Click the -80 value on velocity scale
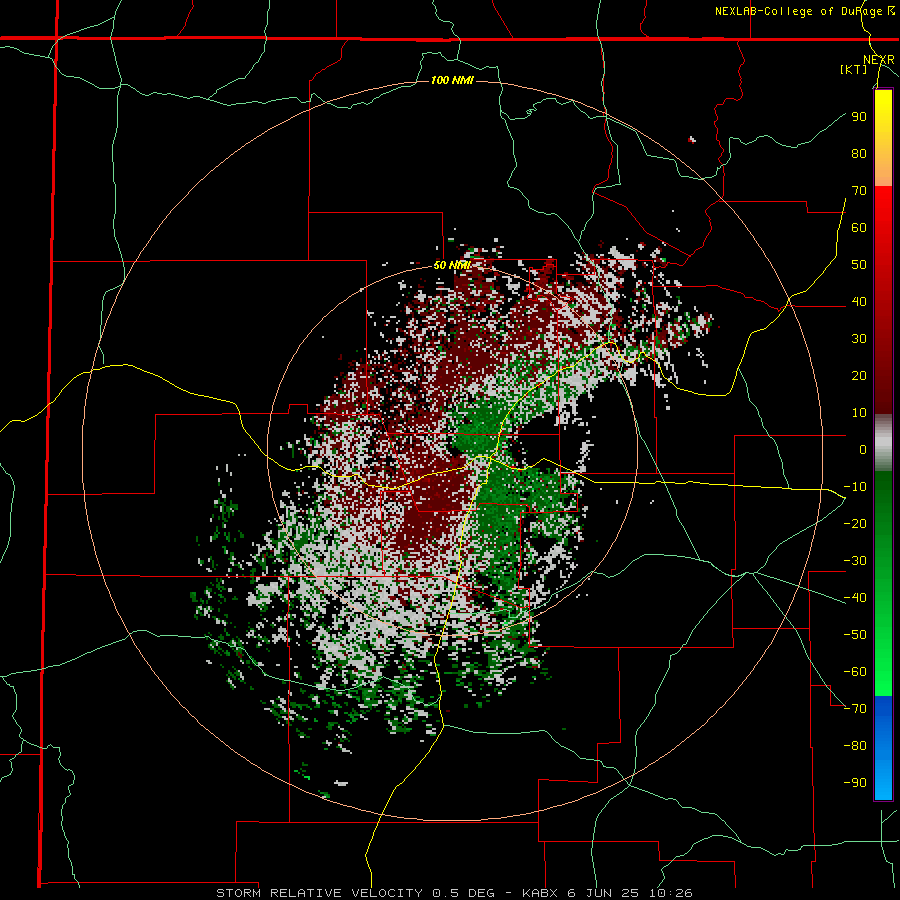Image resolution: width=900 pixels, height=900 pixels. pos(855,746)
